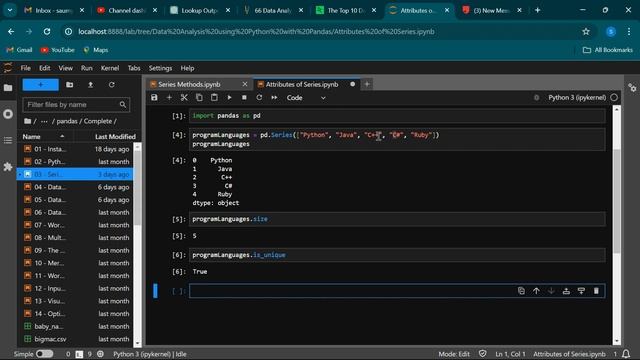
Task: Click the notebook's vertical scrollbar
Action: click(x=617, y=200)
